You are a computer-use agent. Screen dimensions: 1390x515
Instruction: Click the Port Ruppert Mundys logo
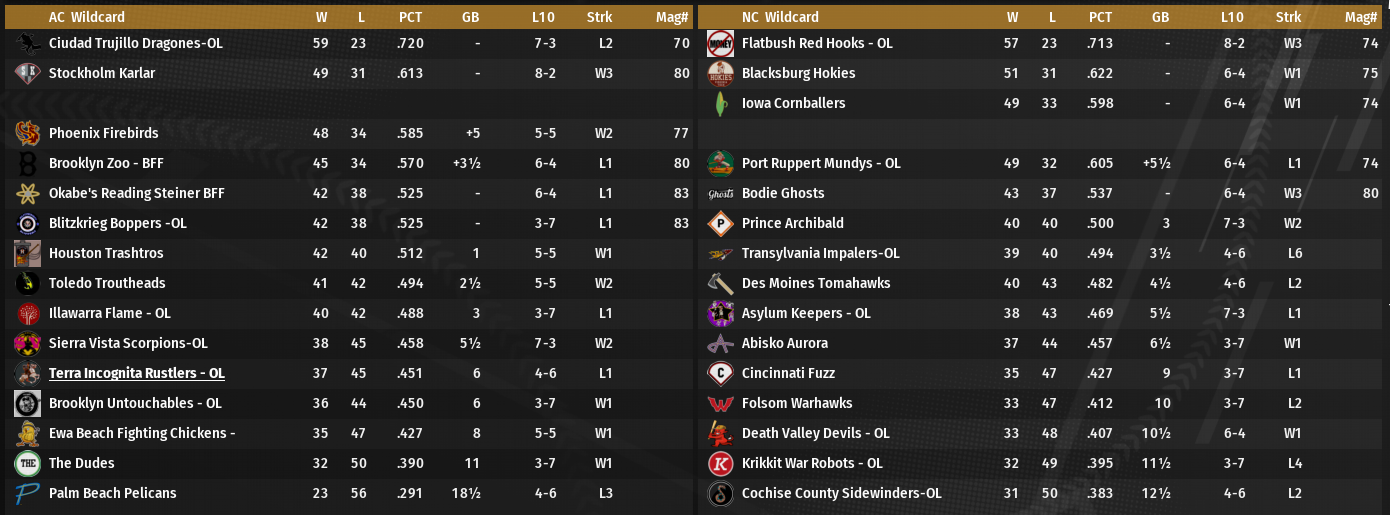pyautogui.click(x=720, y=164)
